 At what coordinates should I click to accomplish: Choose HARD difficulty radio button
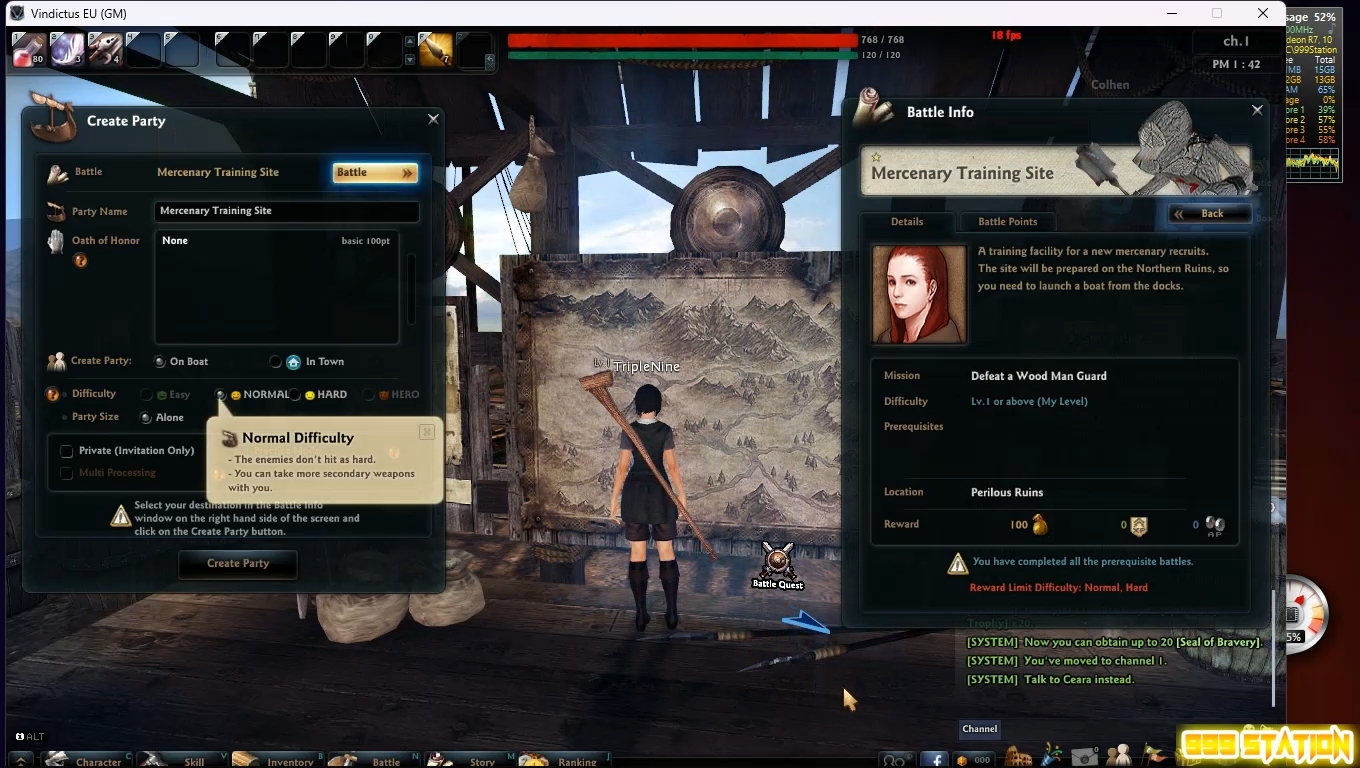click(x=295, y=395)
